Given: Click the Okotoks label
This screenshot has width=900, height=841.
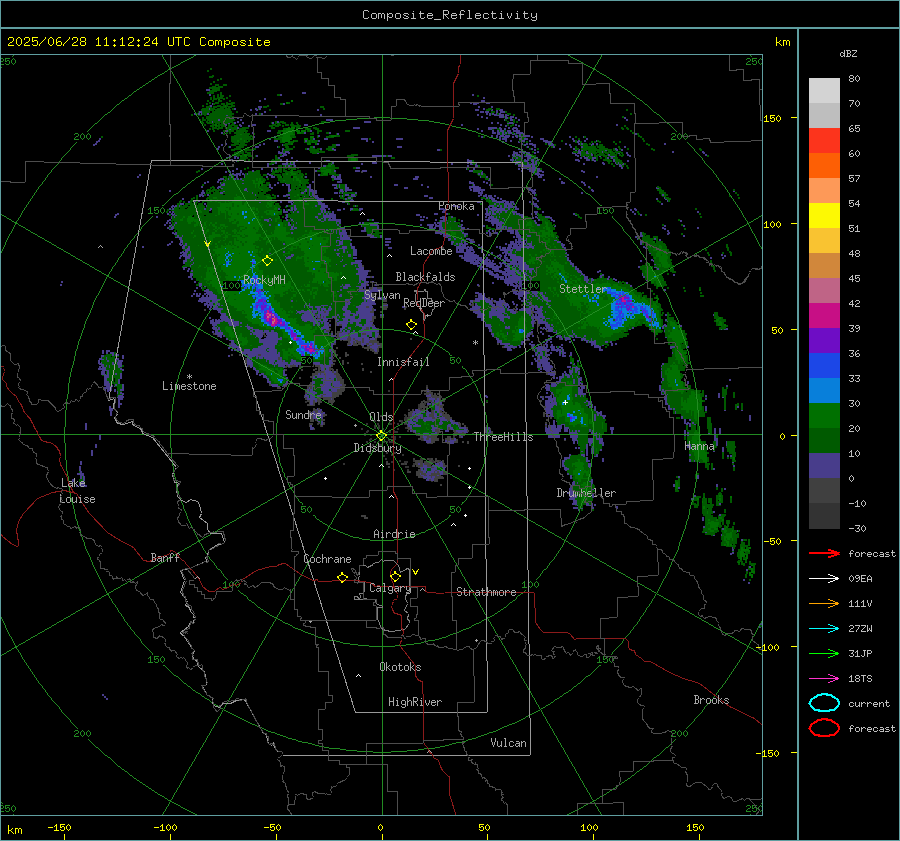Looking at the screenshot, I should click(x=400, y=667).
